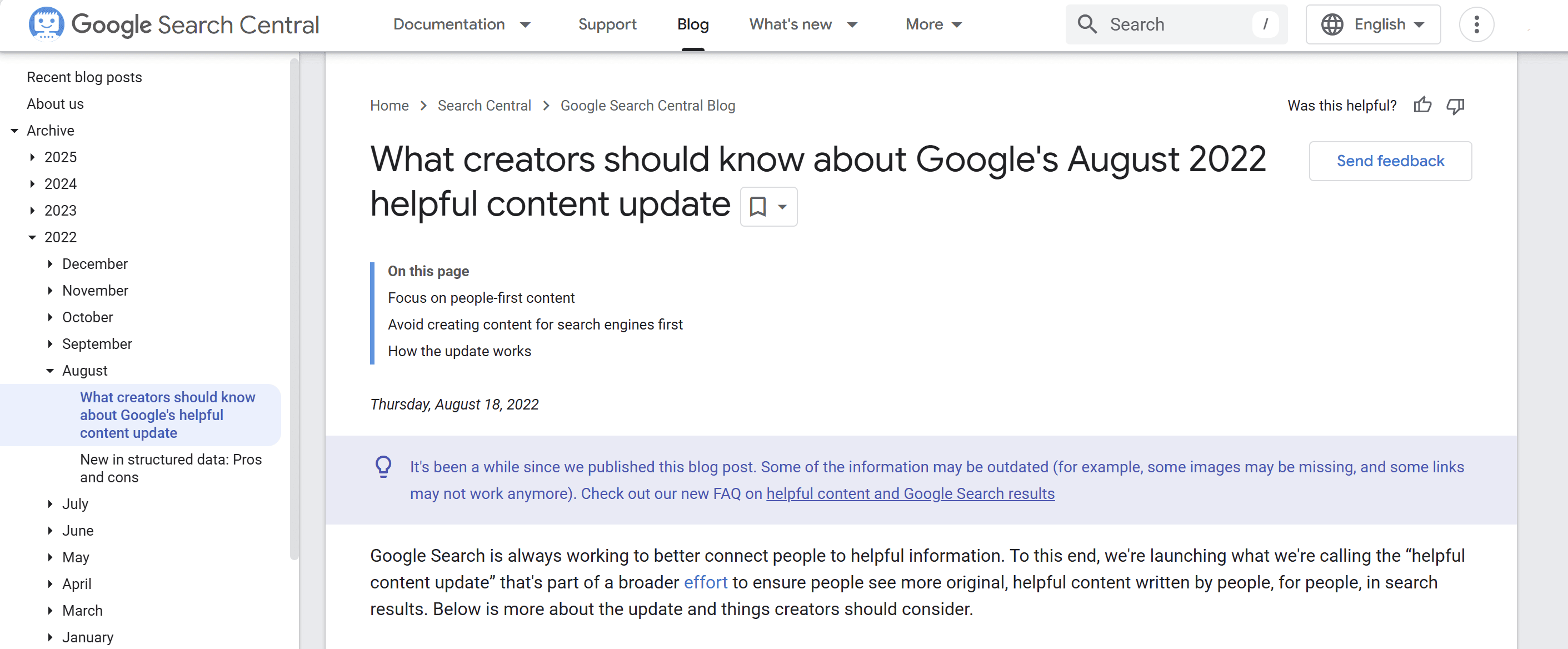1568x649 pixels.
Task: Open the three-dot overflow menu
Action: coord(1476,24)
